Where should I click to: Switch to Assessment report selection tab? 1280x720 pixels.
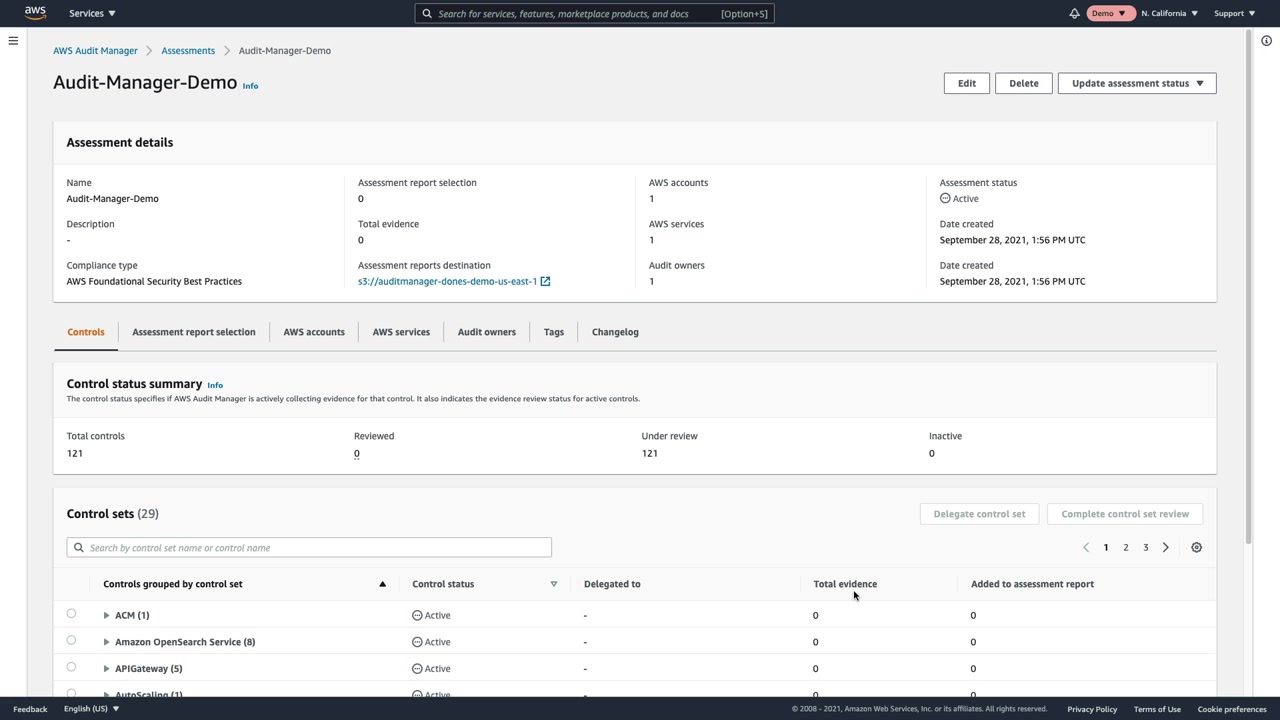(x=194, y=332)
